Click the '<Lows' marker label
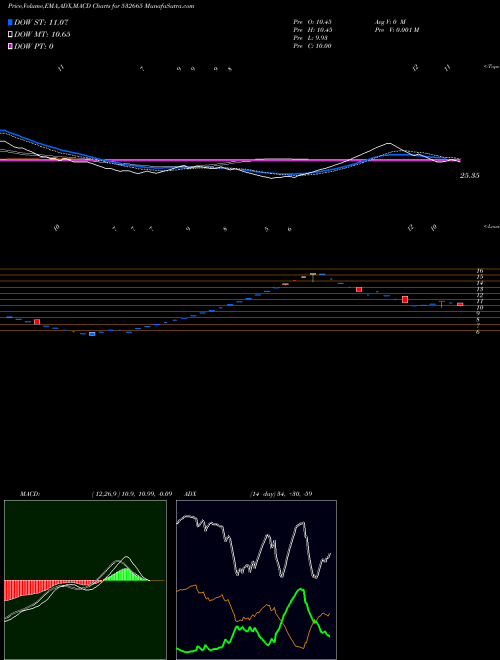This screenshot has height=660, width=500. click(x=491, y=226)
